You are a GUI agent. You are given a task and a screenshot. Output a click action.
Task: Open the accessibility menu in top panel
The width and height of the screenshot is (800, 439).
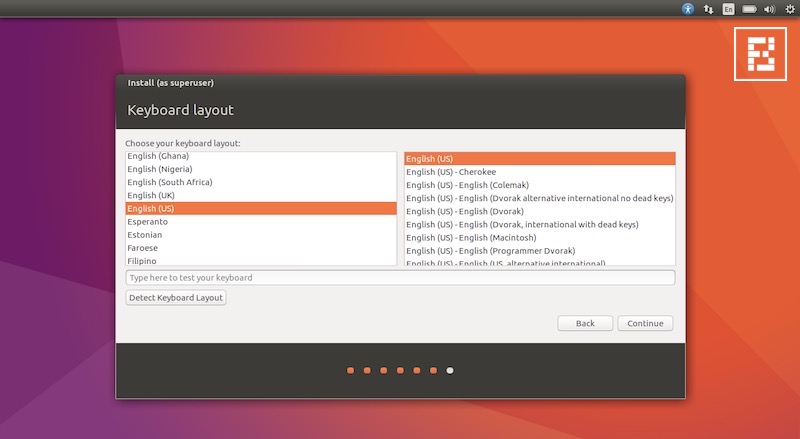(688, 8)
